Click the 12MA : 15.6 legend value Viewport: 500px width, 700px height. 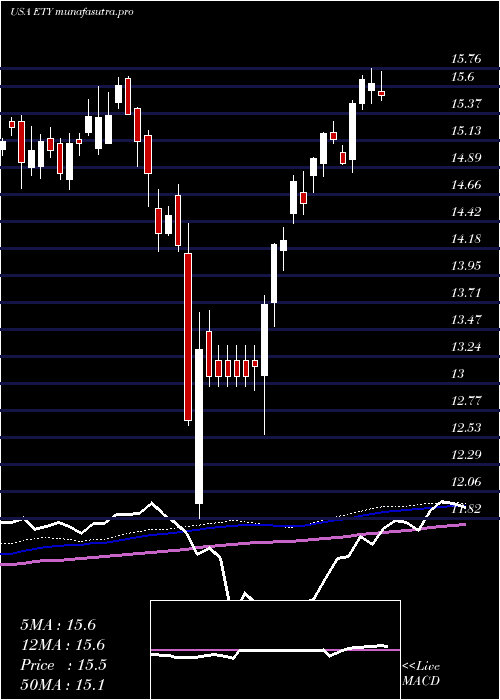(x=62, y=645)
